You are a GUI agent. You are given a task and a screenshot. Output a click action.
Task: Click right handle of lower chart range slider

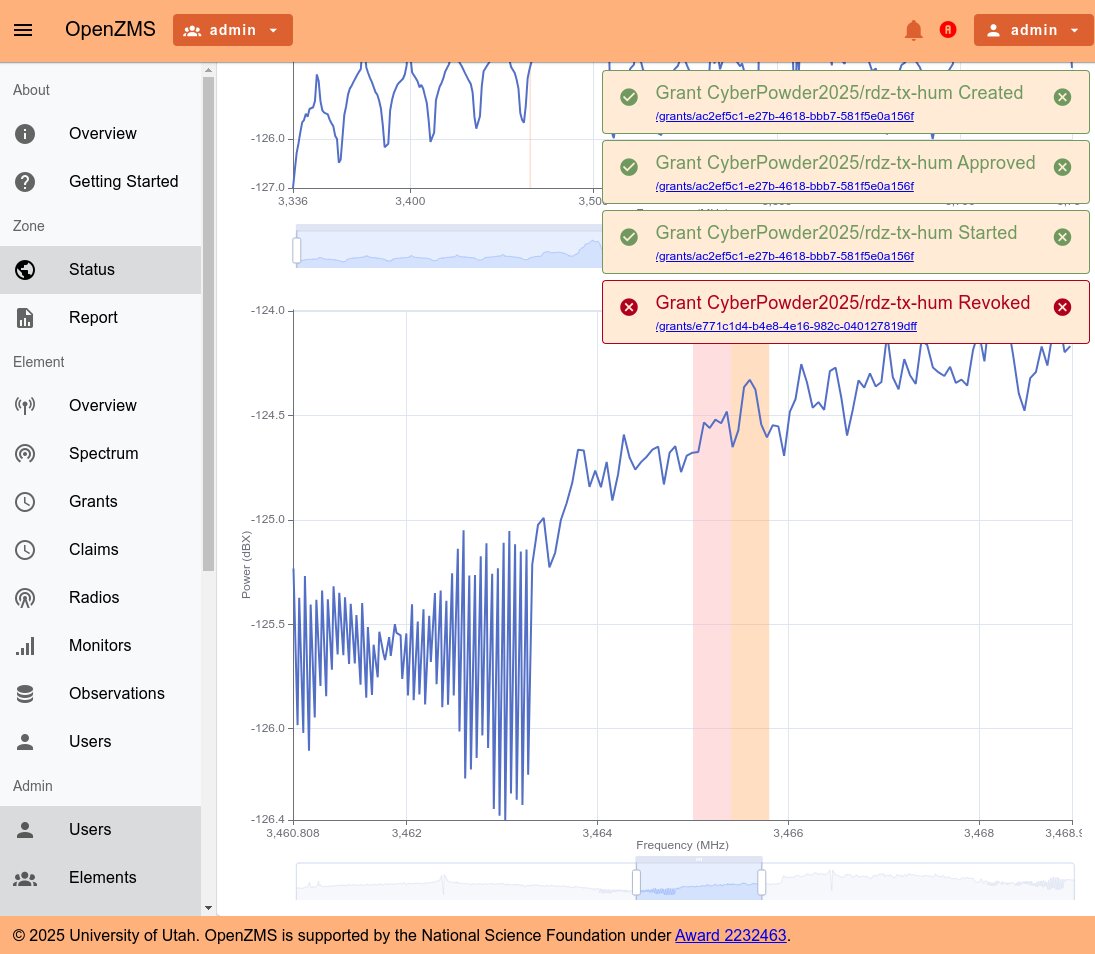(761, 882)
